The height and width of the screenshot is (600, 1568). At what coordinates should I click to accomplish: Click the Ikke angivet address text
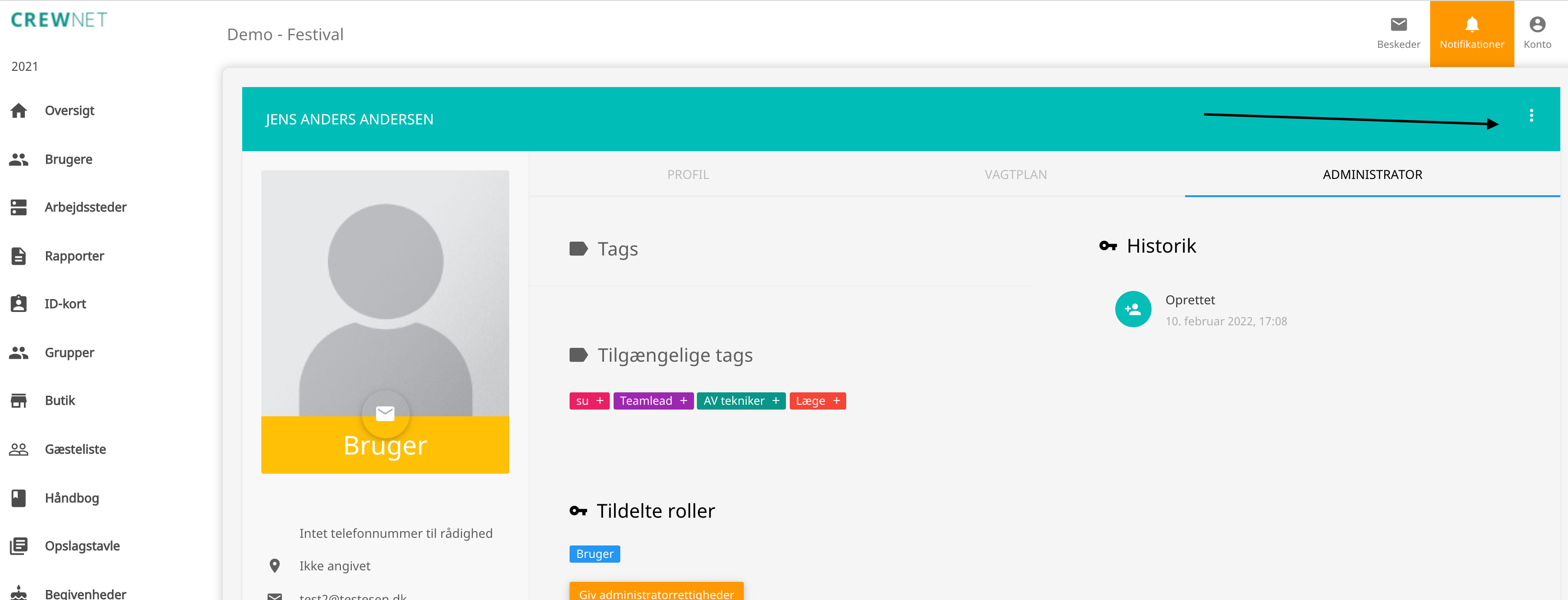click(x=334, y=567)
